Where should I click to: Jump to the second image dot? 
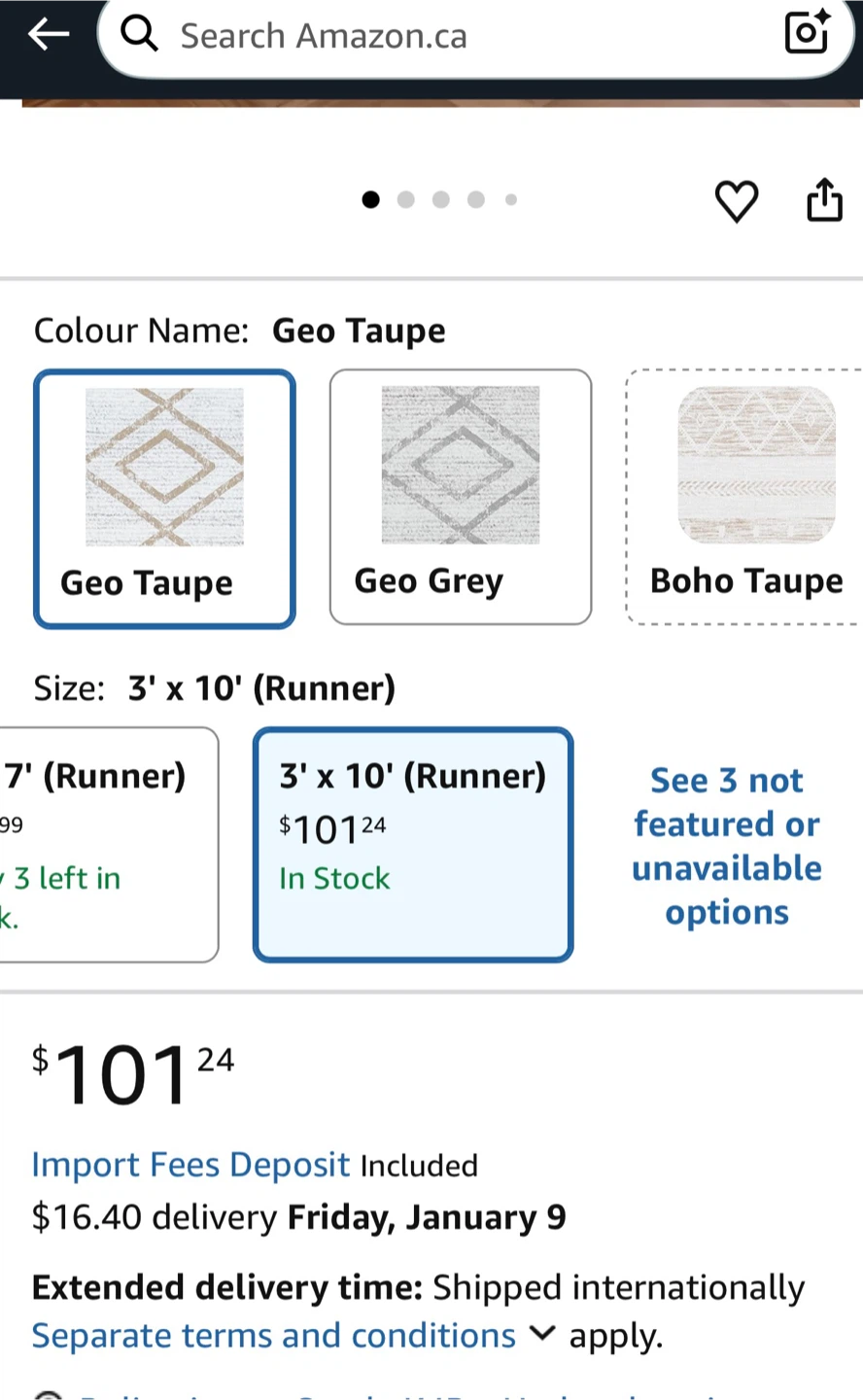(406, 199)
